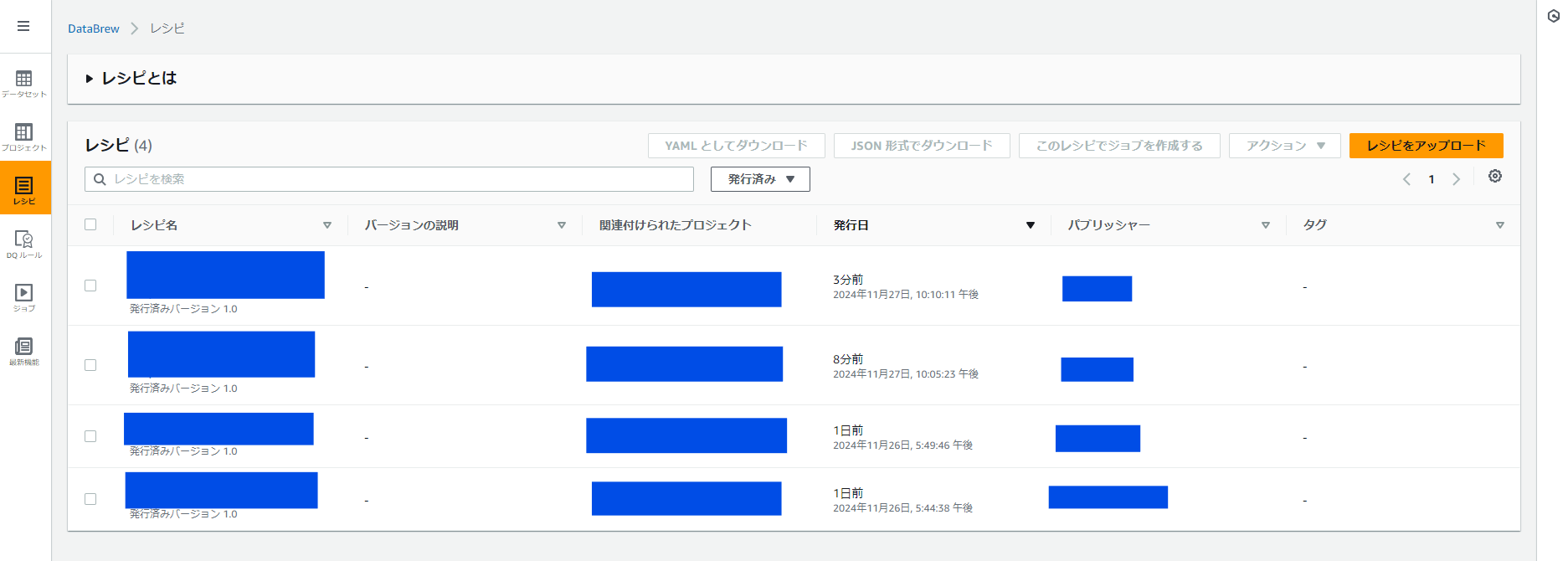Image resolution: width=1568 pixels, height=561 pixels.
Task: Sort by タグ column arrow
Action: click(x=1500, y=225)
